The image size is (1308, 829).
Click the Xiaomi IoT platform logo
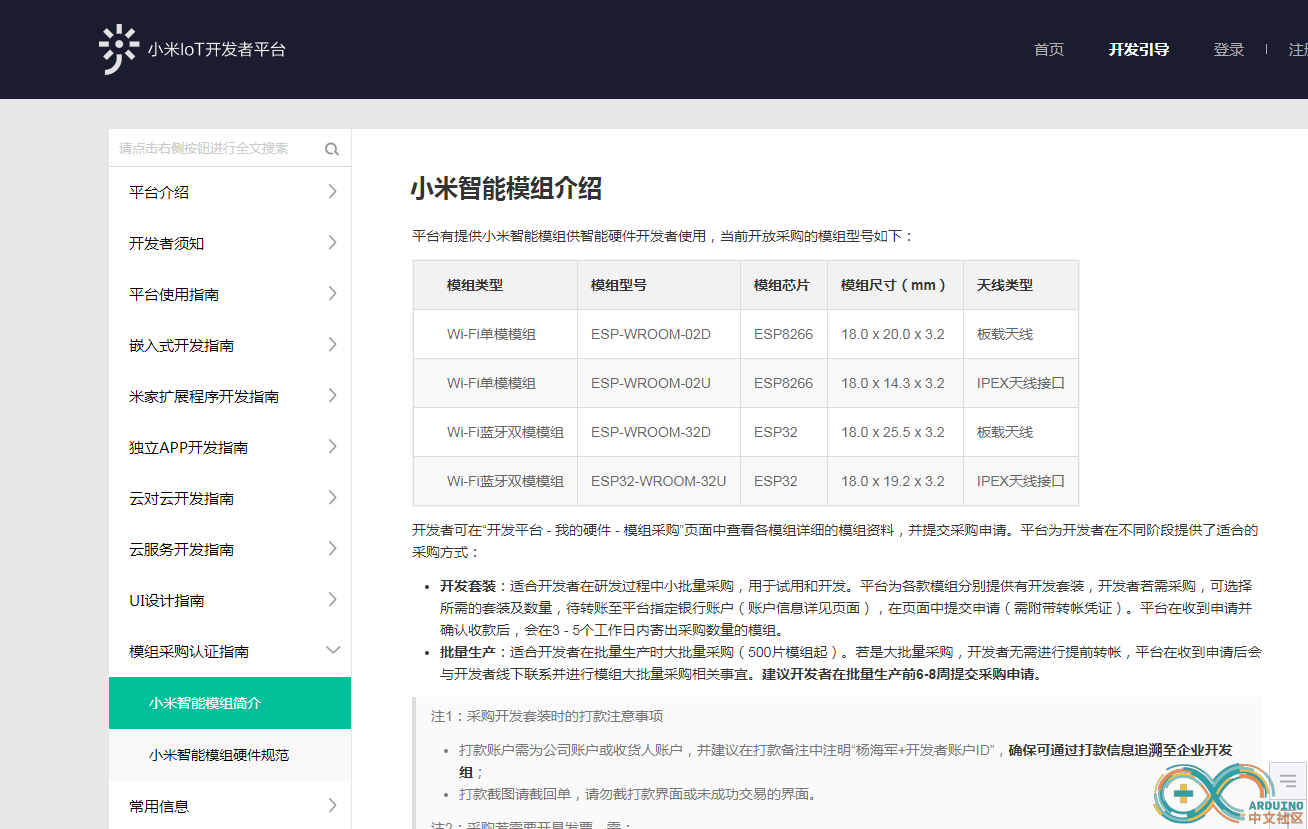click(118, 49)
